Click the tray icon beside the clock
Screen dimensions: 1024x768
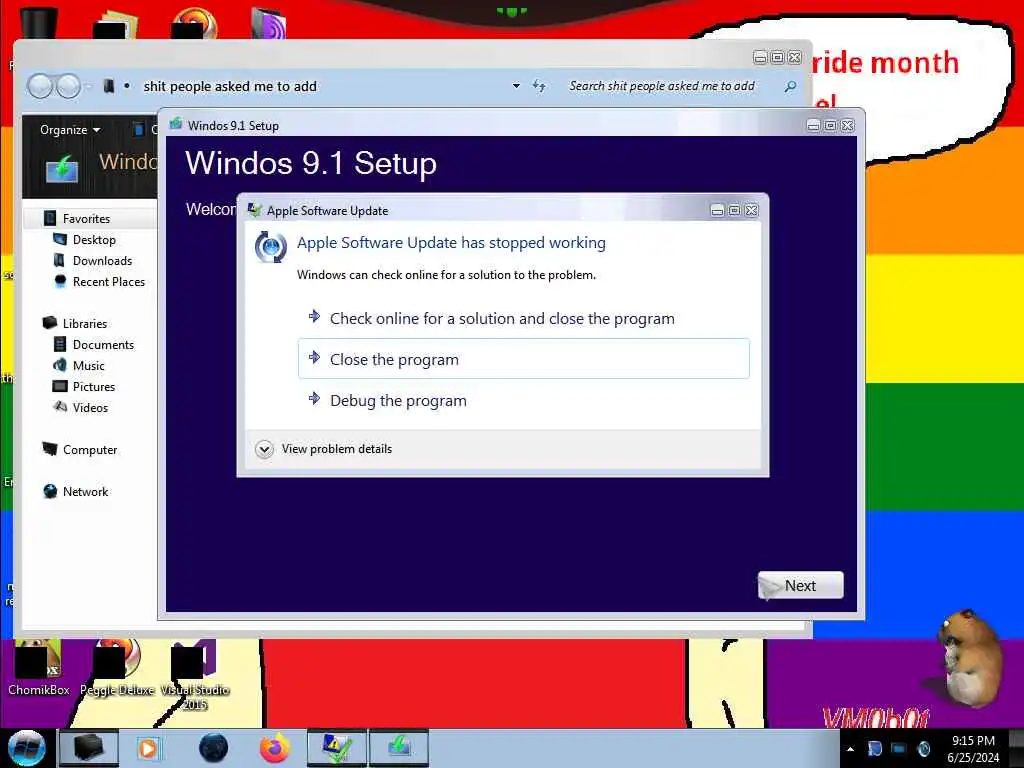pyautogui.click(x=923, y=749)
